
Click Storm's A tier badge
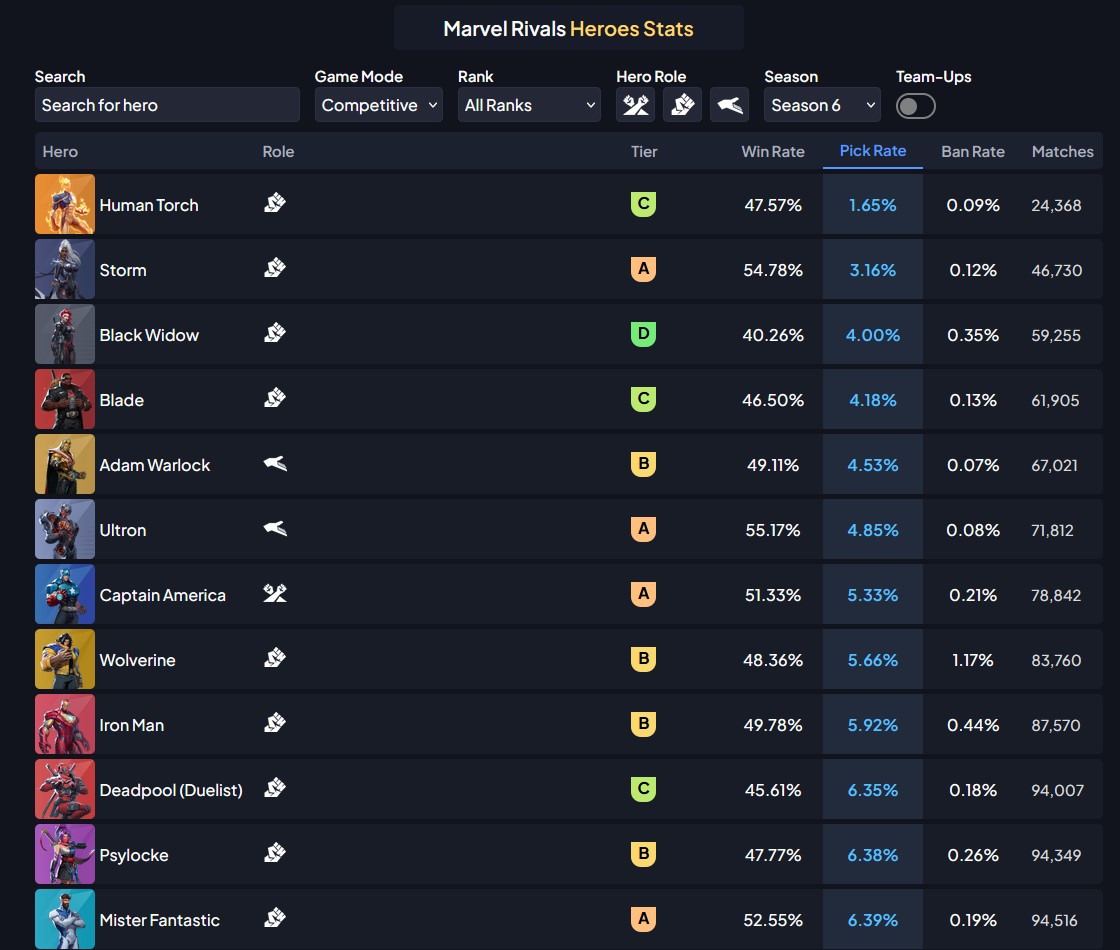644,269
